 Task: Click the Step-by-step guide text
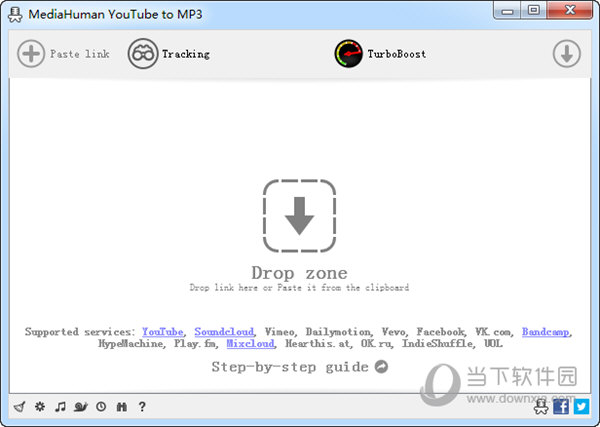pyautogui.click(x=290, y=367)
